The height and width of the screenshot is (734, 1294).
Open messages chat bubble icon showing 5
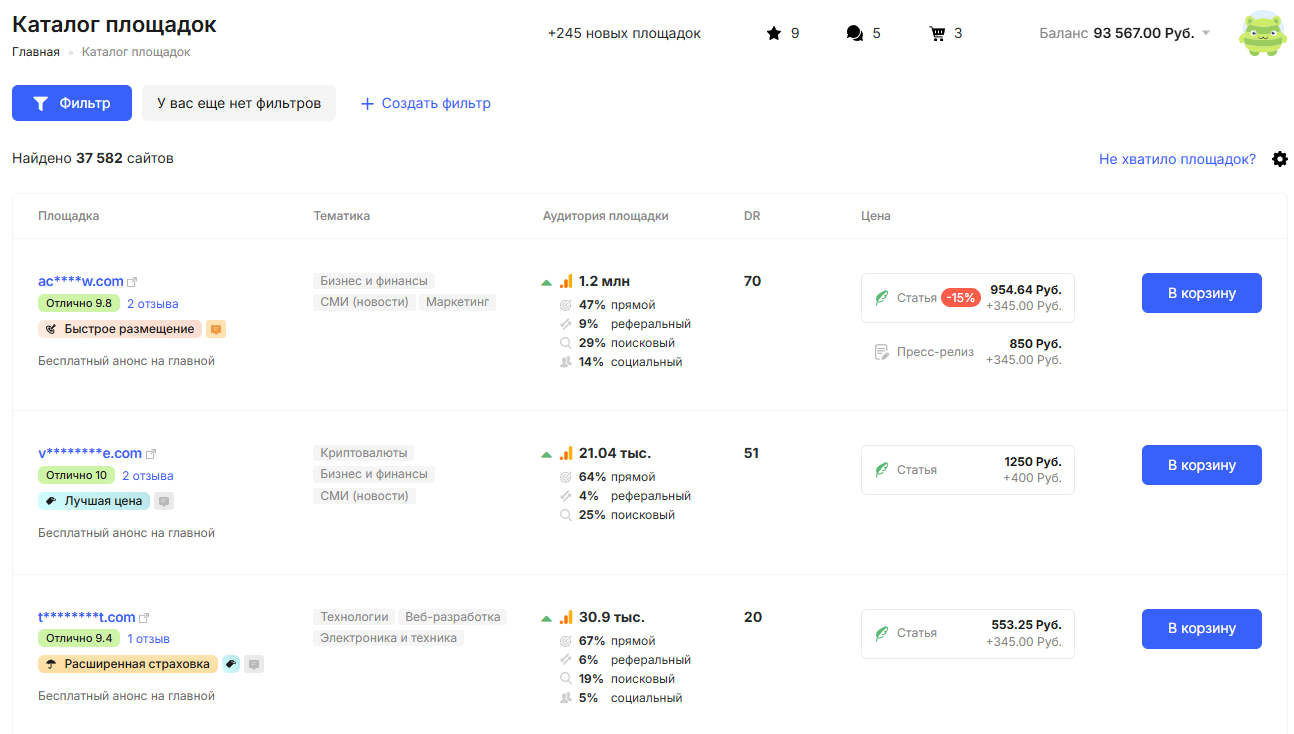tap(854, 33)
